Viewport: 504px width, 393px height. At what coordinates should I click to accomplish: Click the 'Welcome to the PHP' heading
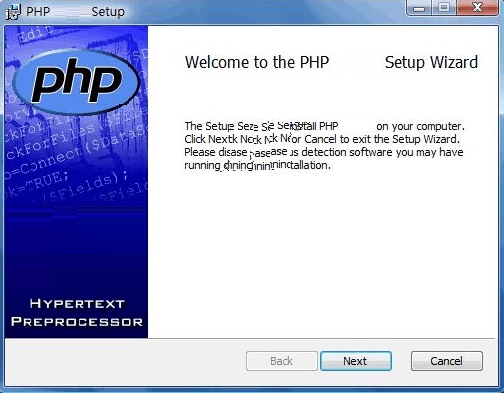[257, 62]
